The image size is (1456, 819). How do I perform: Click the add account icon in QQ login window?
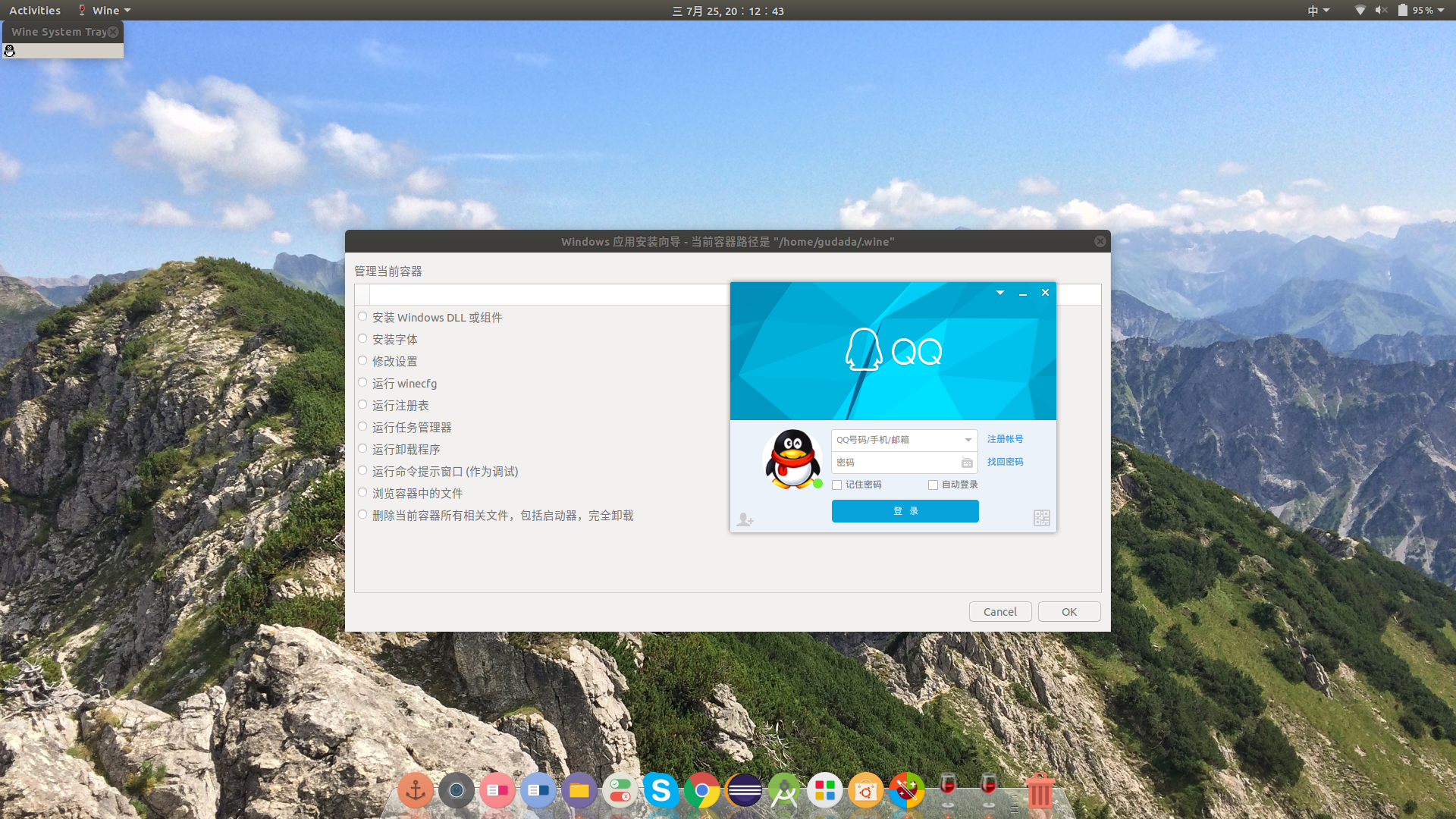(745, 519)
